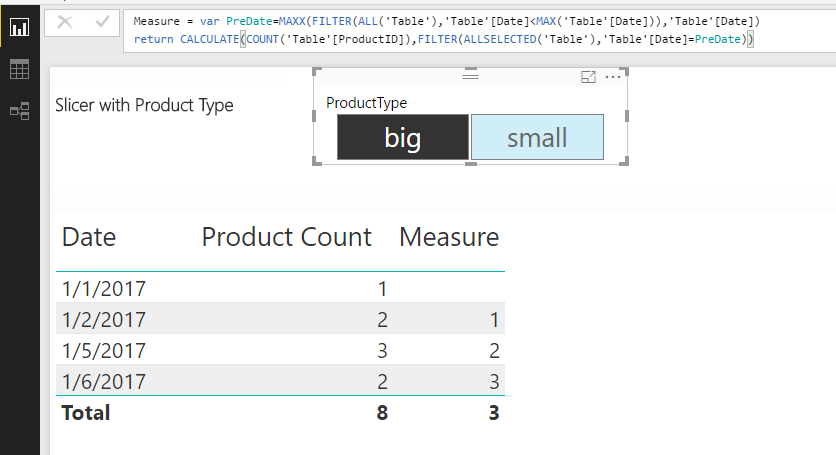Image resolution: width=836 pixels, height=455 pixels.
Task: Select the 1/2/2017 date cell
Action: (104, 320)
